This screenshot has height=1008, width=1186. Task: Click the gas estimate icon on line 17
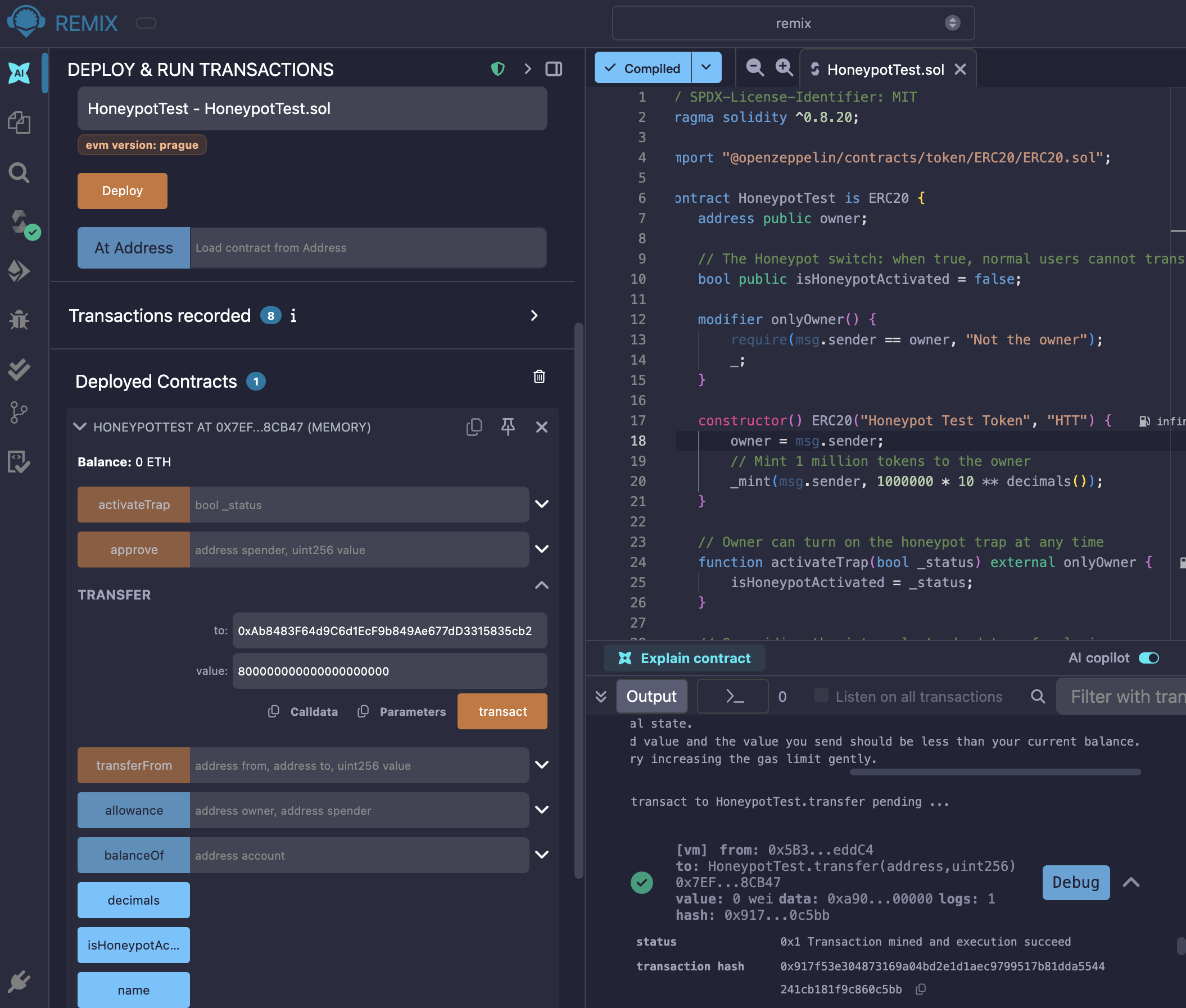coord(1144,421)
